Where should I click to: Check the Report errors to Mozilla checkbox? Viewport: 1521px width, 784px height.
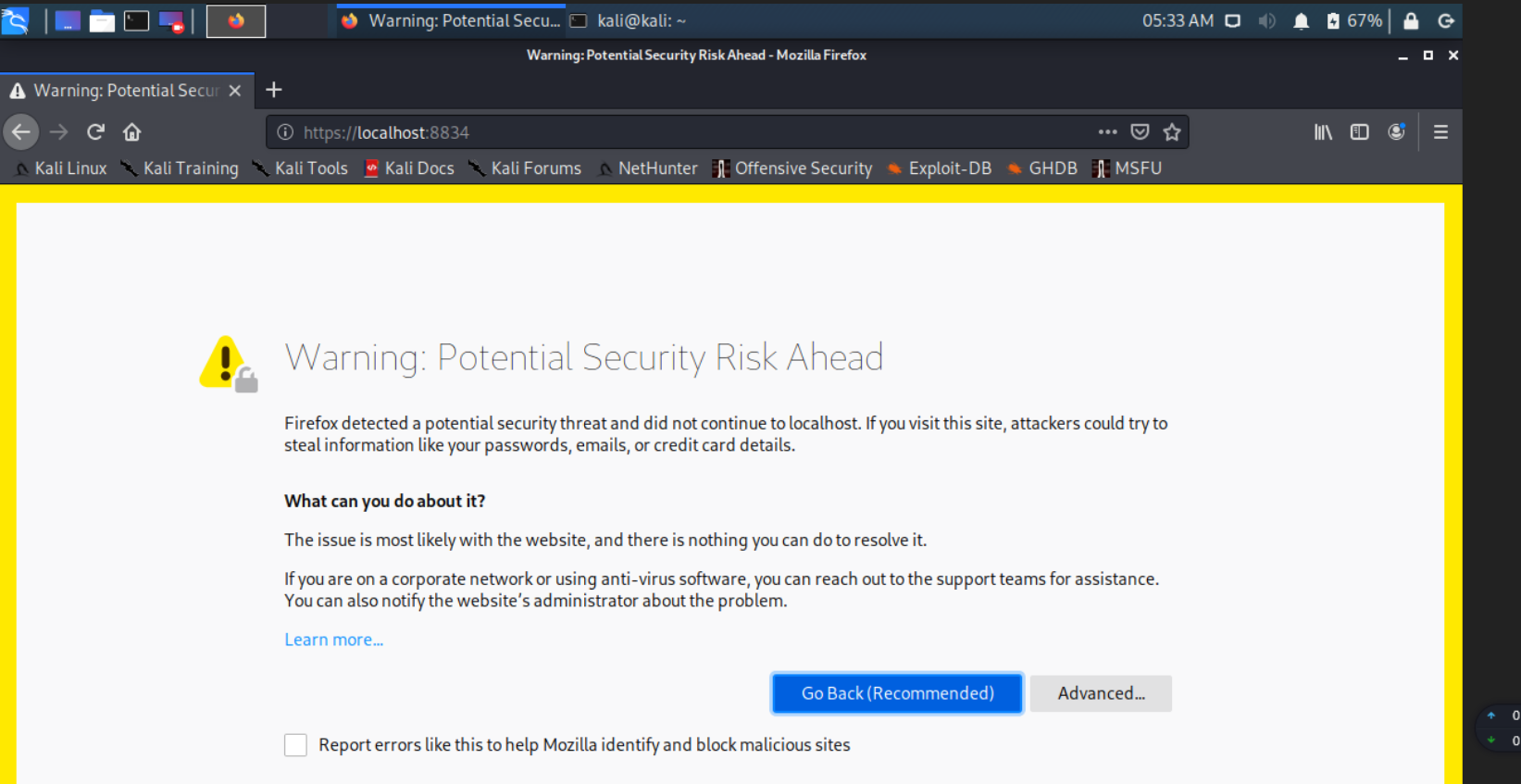click(295, 745)
